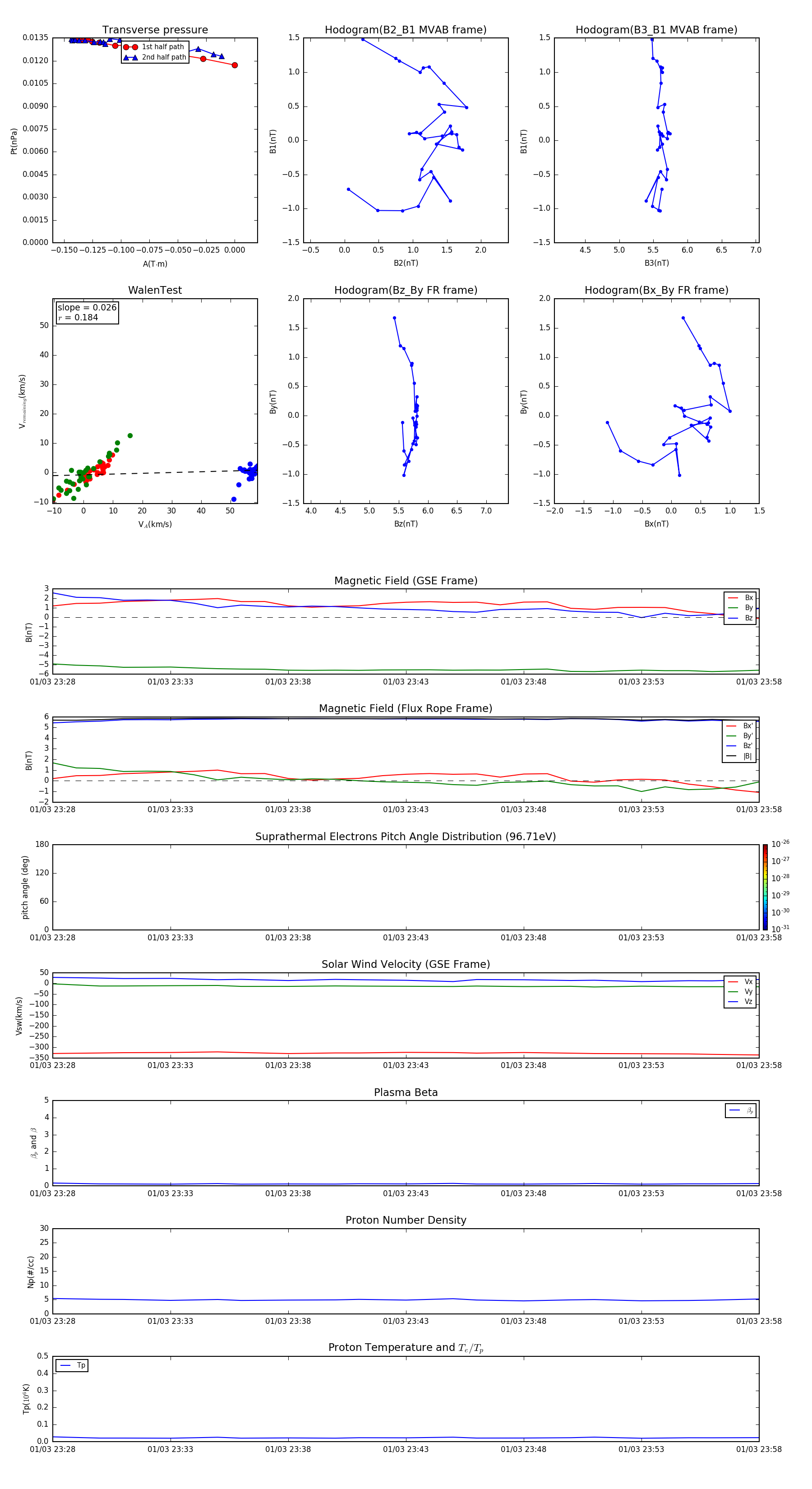Click the Suprathermal Electrons Pitch Angle Distribution title
The width and height of the screenshot is (812, 1489).
tap(406, 837)
